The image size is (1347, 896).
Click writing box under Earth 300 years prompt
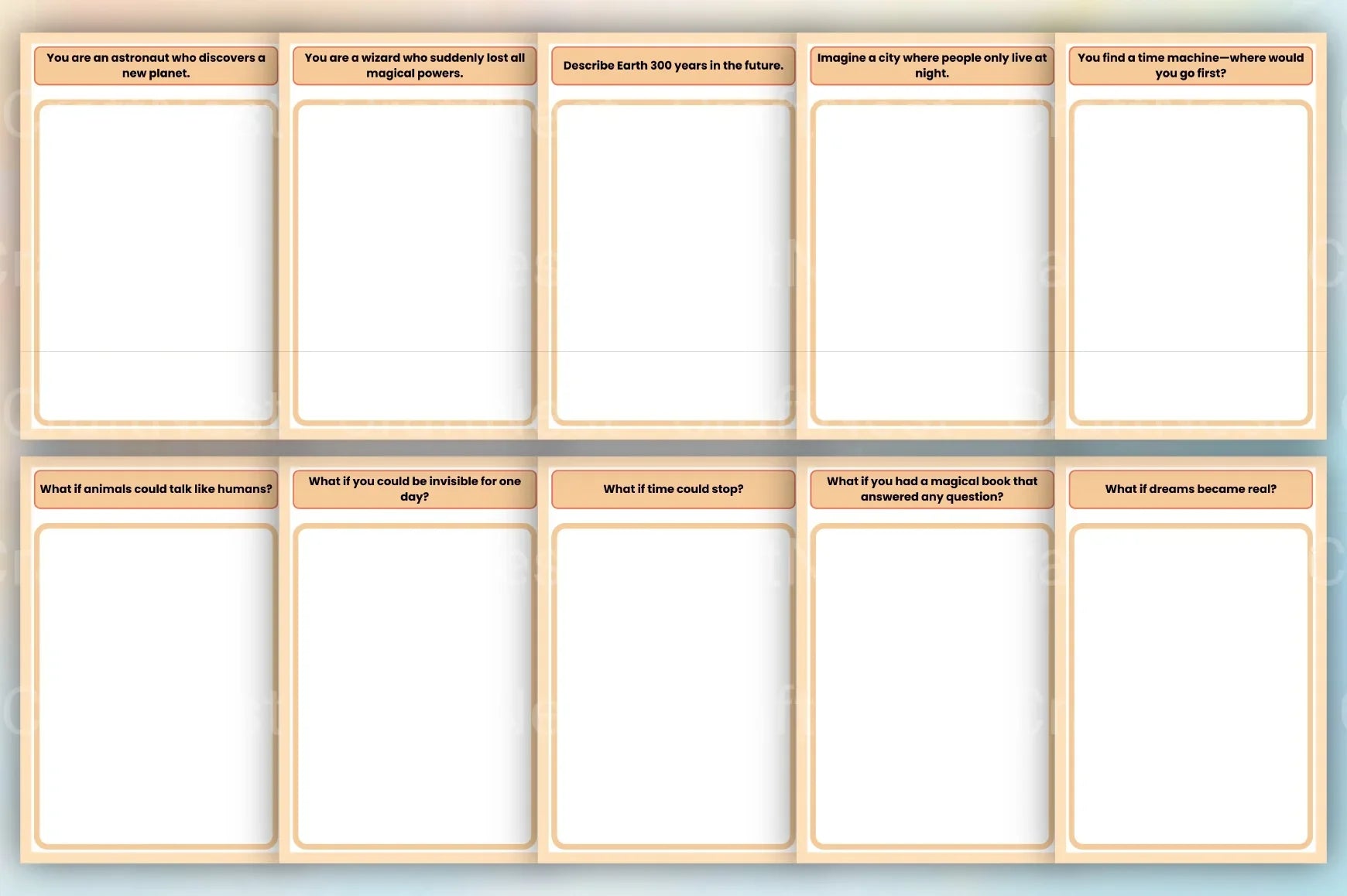click(x=673, y=263)
